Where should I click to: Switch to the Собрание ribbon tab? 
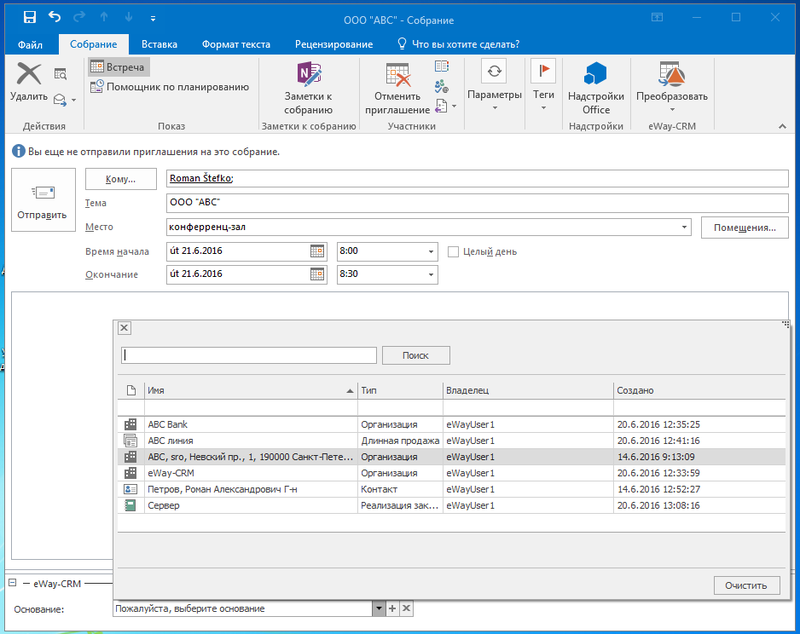pos(93,44)
